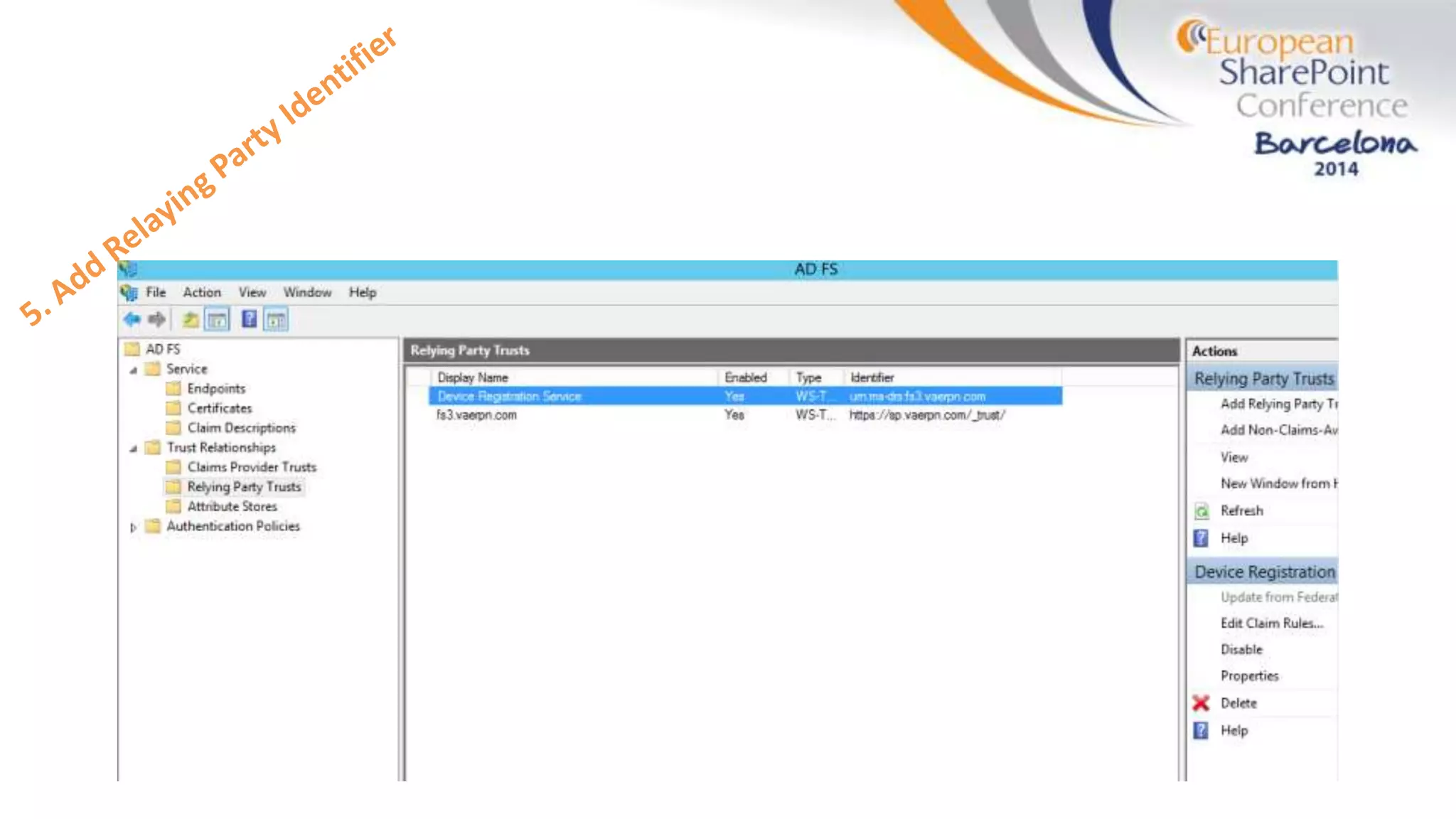Select the Certificates folder in tree
Viewport: 1456px width, 819px height.
pyautogui.click(x=220, y=408)
